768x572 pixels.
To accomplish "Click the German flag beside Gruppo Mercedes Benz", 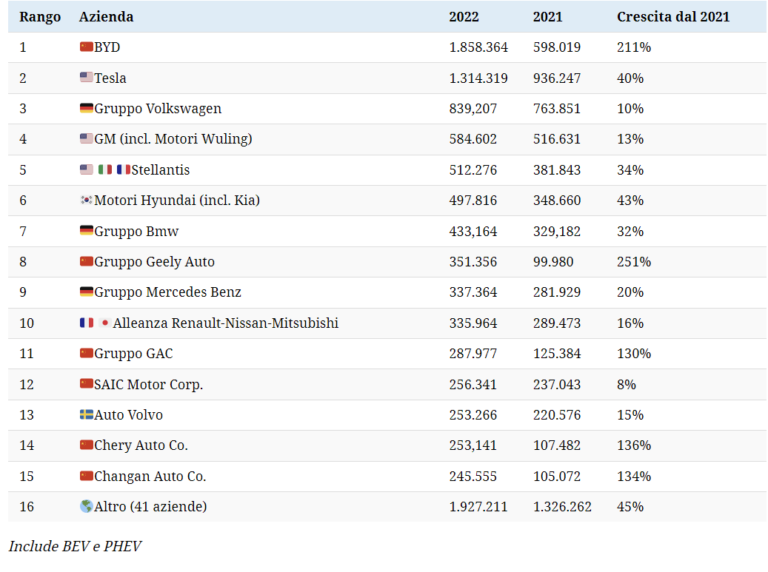I will tap(86, 291).
